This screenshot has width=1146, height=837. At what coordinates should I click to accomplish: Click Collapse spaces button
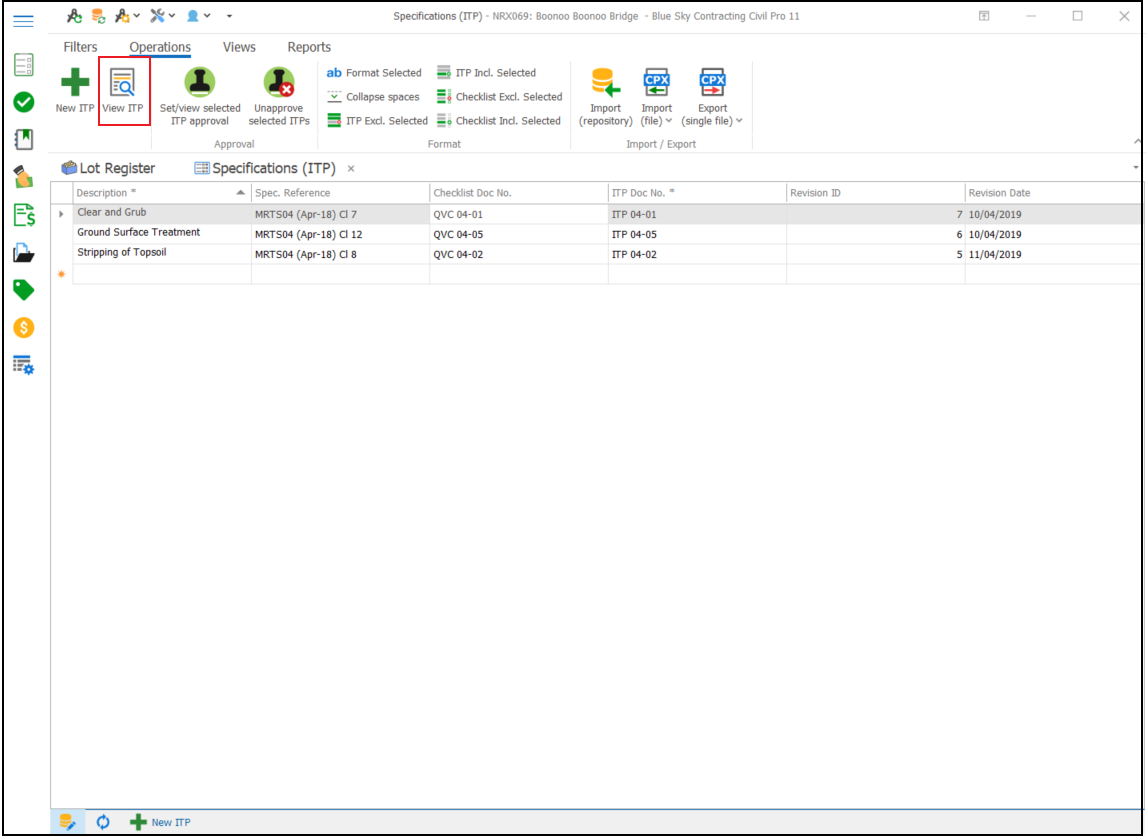point(373,97)
